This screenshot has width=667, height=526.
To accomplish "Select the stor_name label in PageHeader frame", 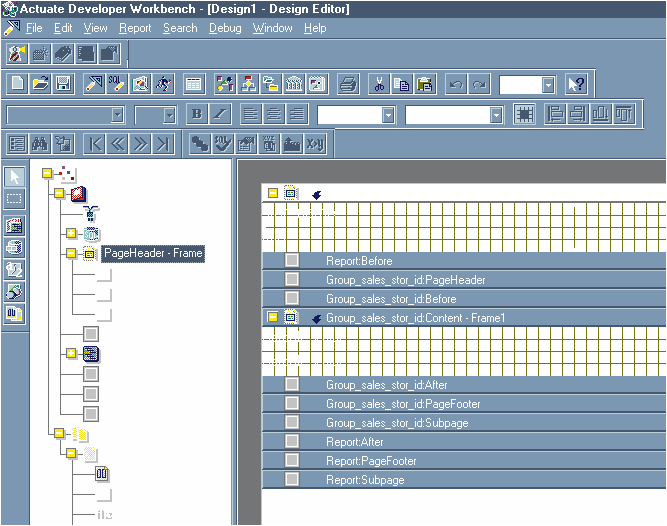I will (x=298, y=212).
